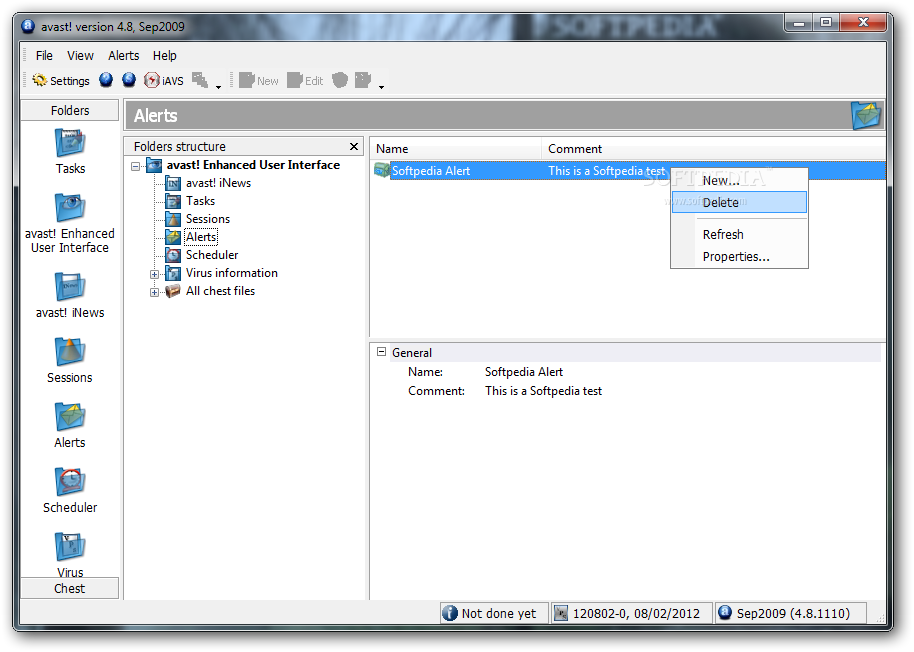914x652 pixels.
Task: Click the Name column header
Action: [x=456, y=149]
